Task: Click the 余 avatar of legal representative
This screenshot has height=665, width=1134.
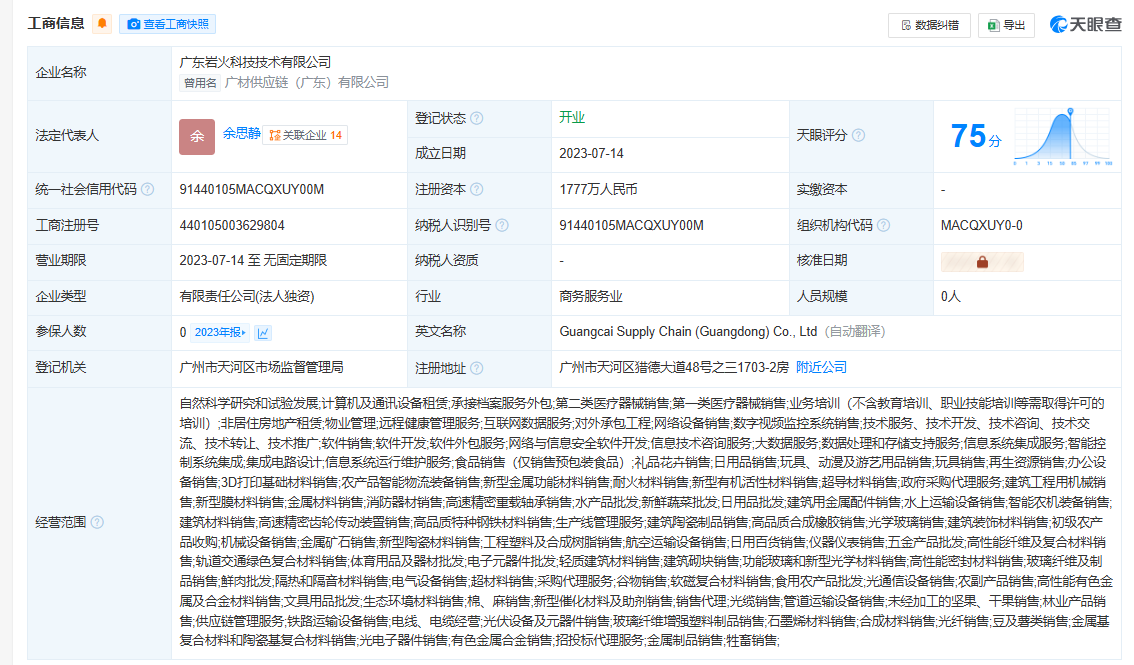Action: pos(197,137)
